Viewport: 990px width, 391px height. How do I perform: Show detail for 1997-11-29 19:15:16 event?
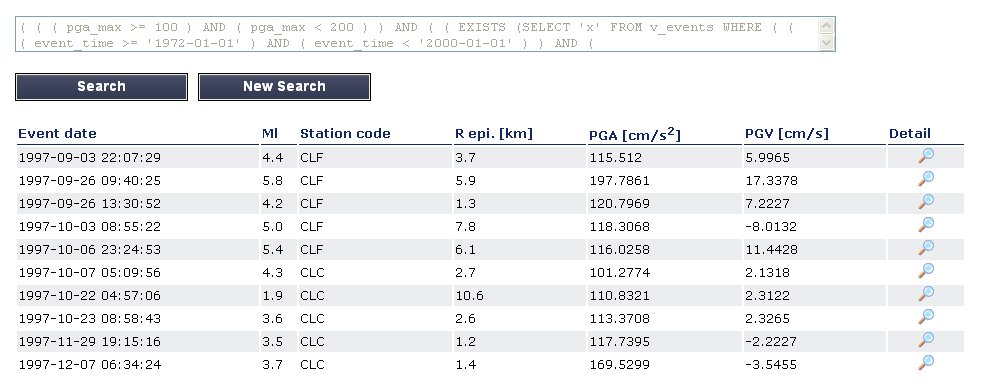pos(926,340)
